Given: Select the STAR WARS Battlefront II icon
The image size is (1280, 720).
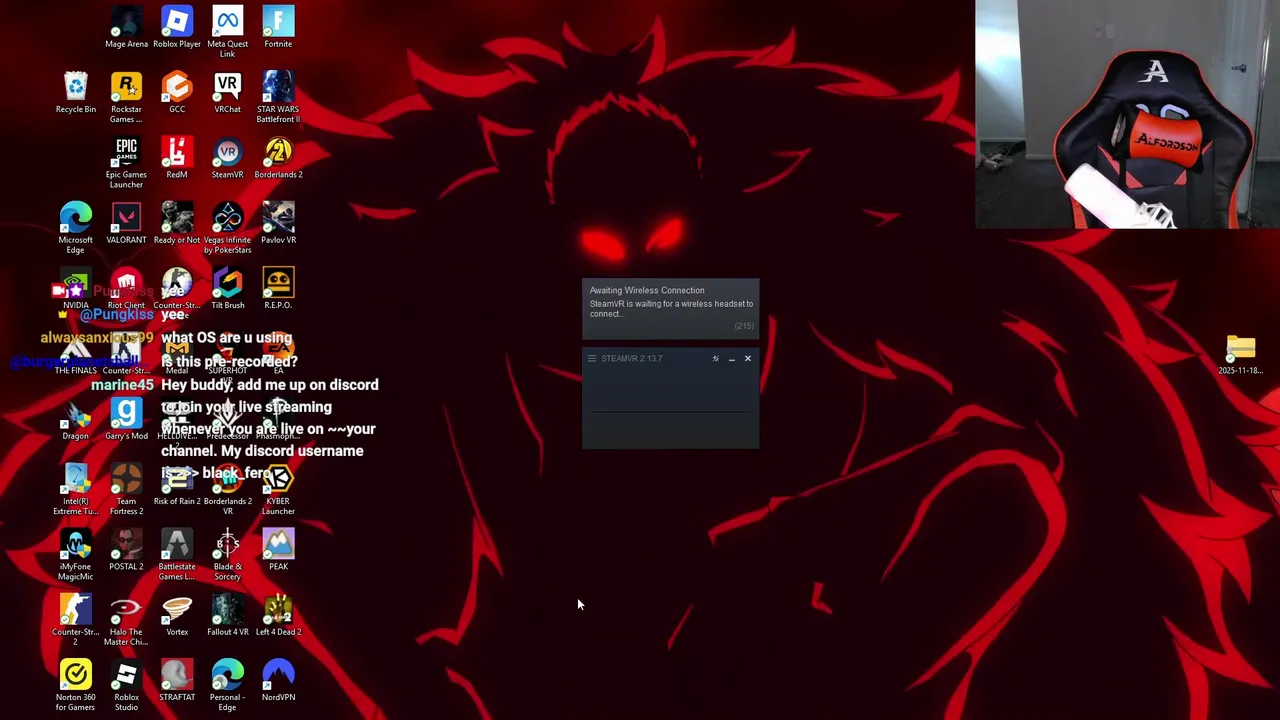Looking at the screenshot, I should [278, 98].
